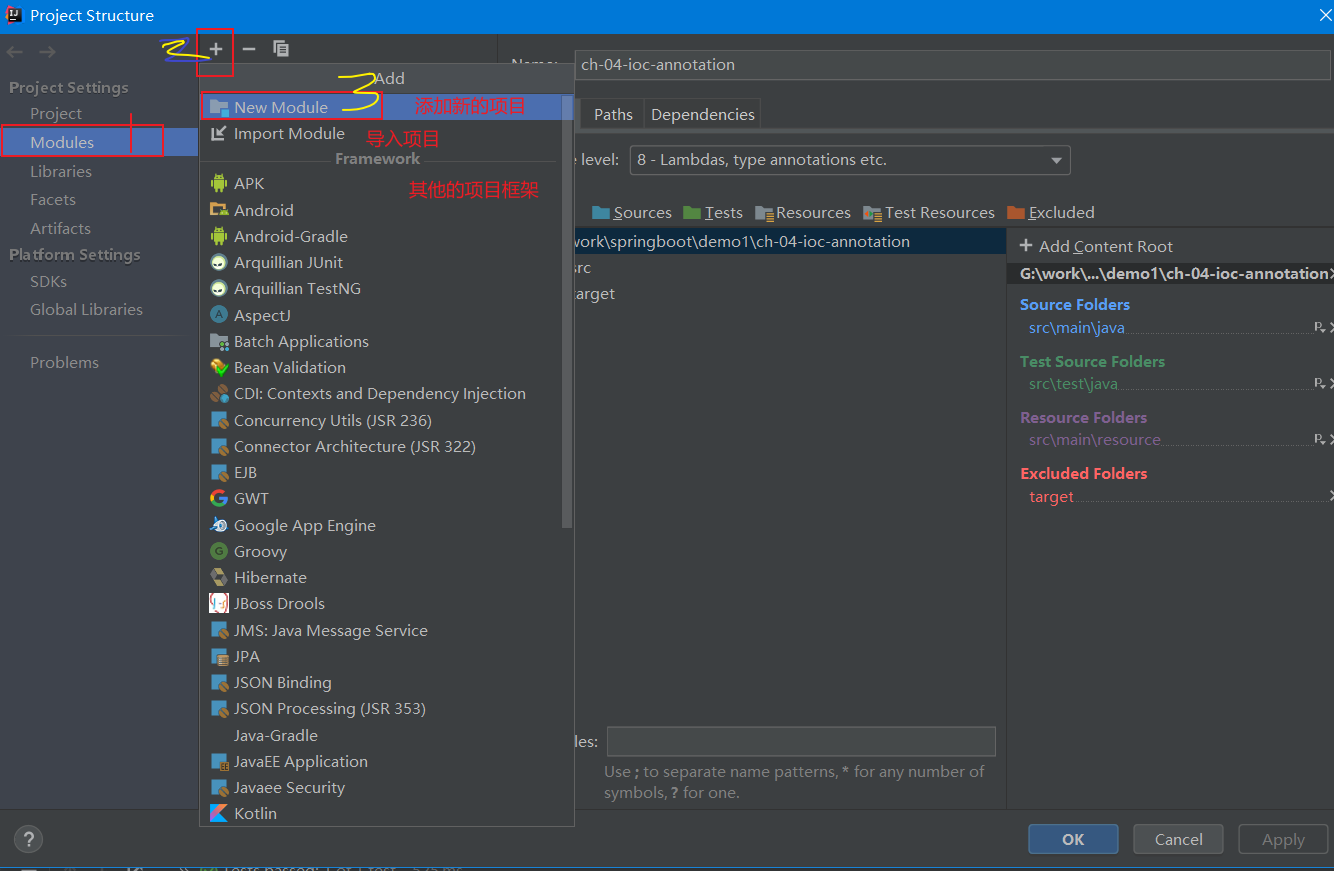Mark folder as Test Resources
Screen dimensions: 1334x871
tap(929, 212)
